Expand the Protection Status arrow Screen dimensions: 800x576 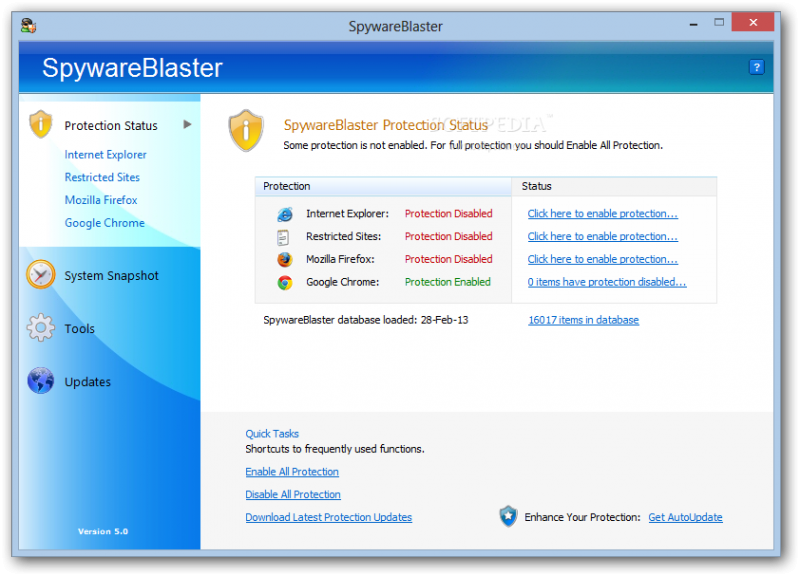coord(187,124)
